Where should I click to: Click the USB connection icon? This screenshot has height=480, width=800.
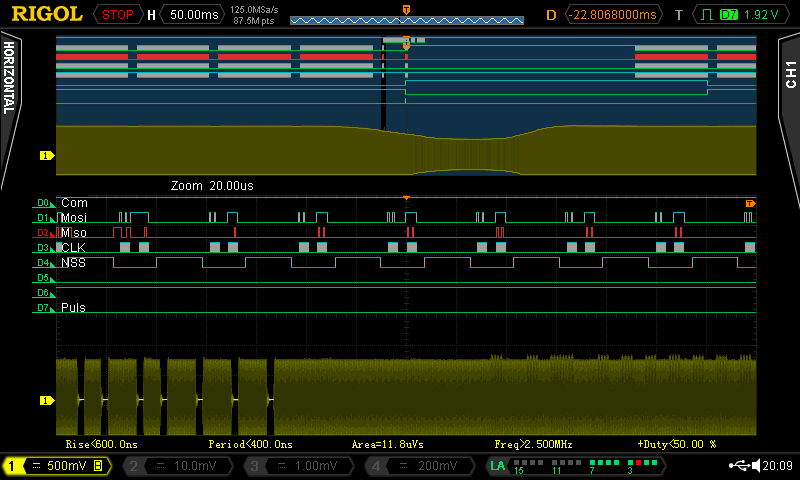tap(741, 465)
